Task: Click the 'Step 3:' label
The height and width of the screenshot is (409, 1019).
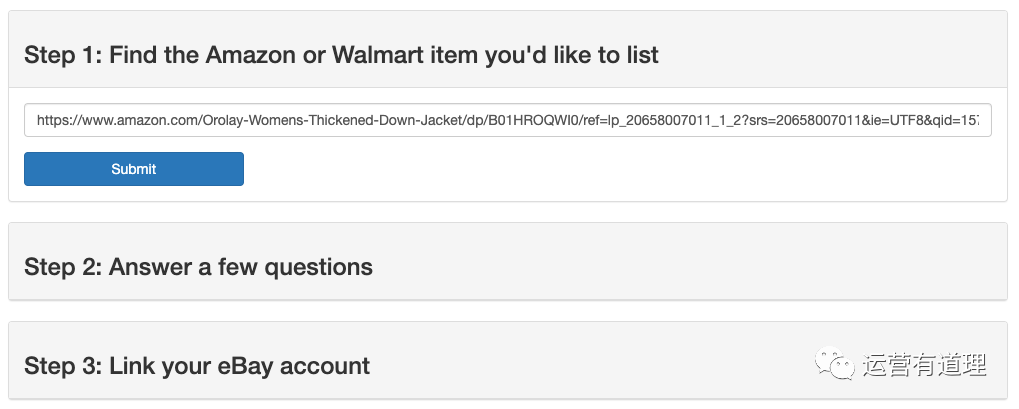Action: pyautogui.click(x=63, y=365)
